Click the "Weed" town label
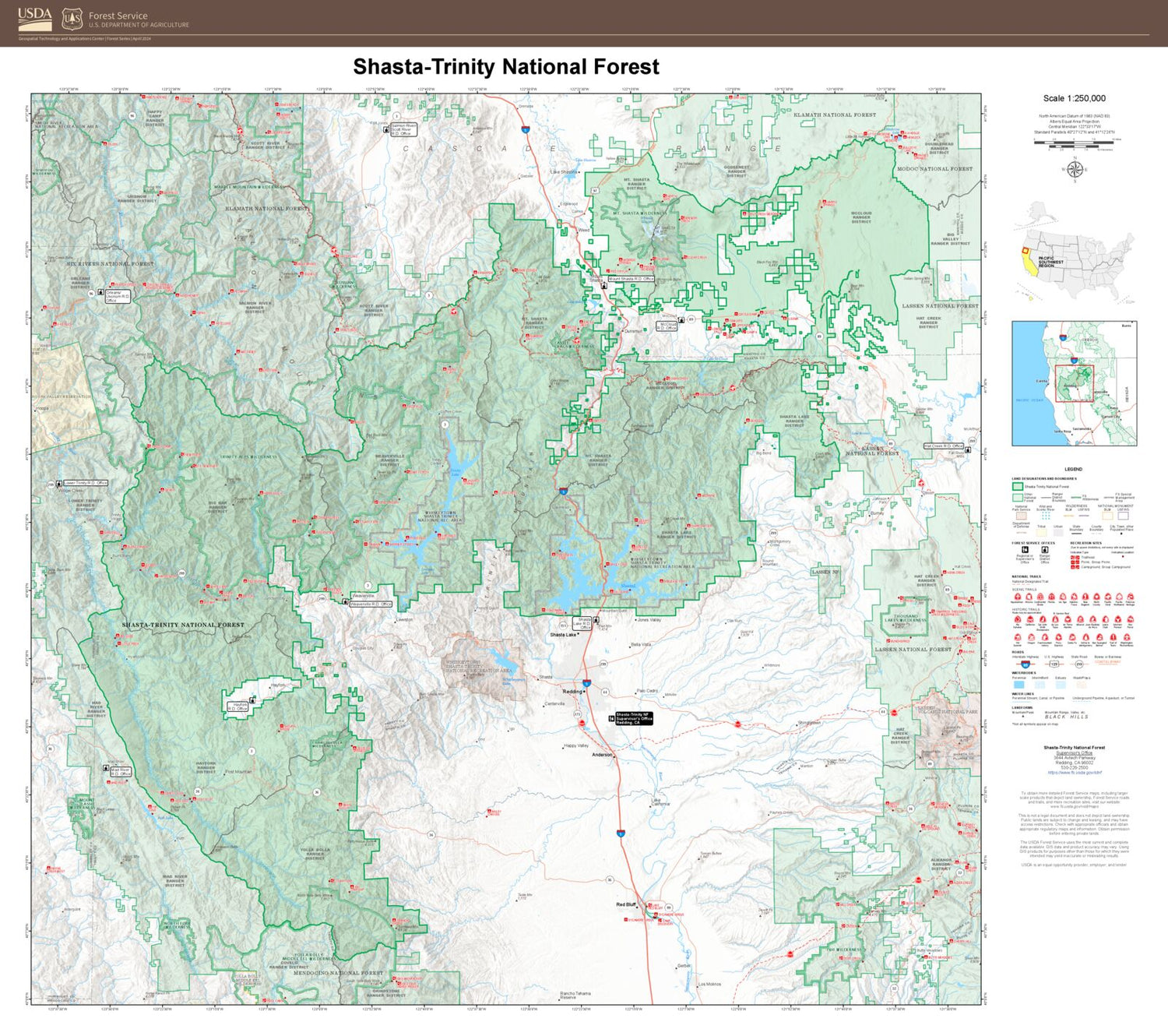1168x1036 pixels. coord(583,230)
